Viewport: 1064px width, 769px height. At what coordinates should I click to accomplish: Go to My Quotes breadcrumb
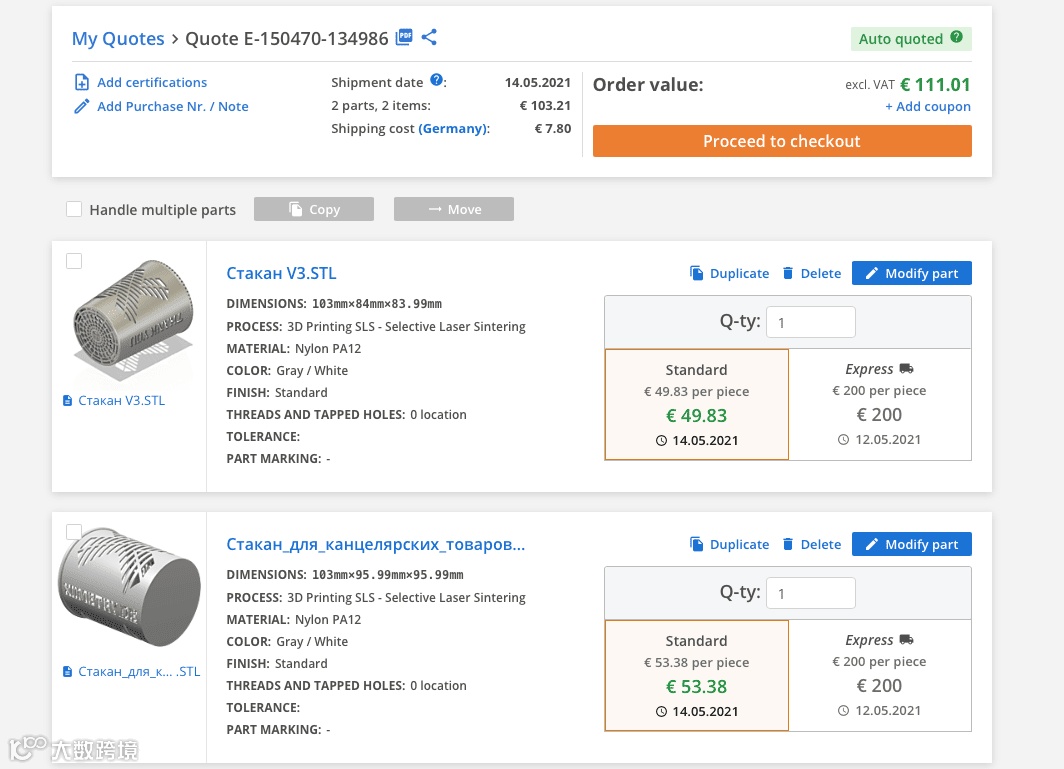click(118, 39)
